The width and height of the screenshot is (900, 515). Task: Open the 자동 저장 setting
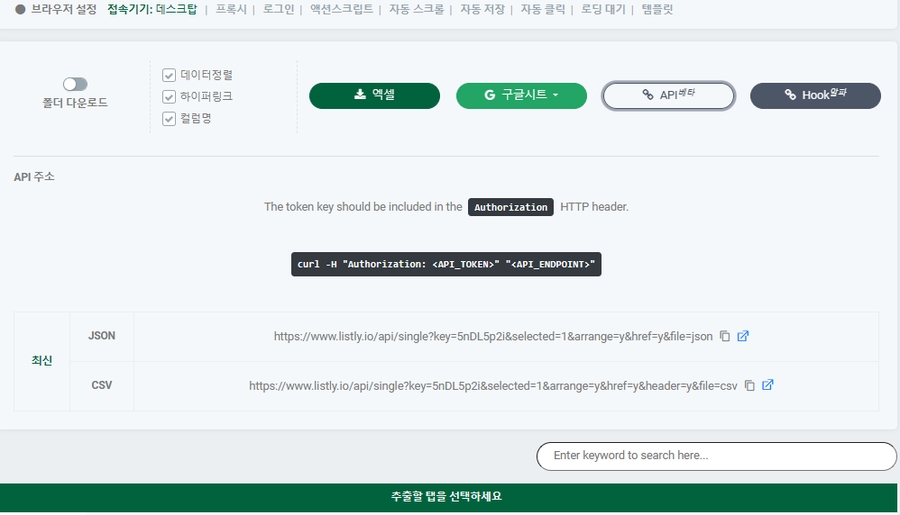[x=482, y=9]
